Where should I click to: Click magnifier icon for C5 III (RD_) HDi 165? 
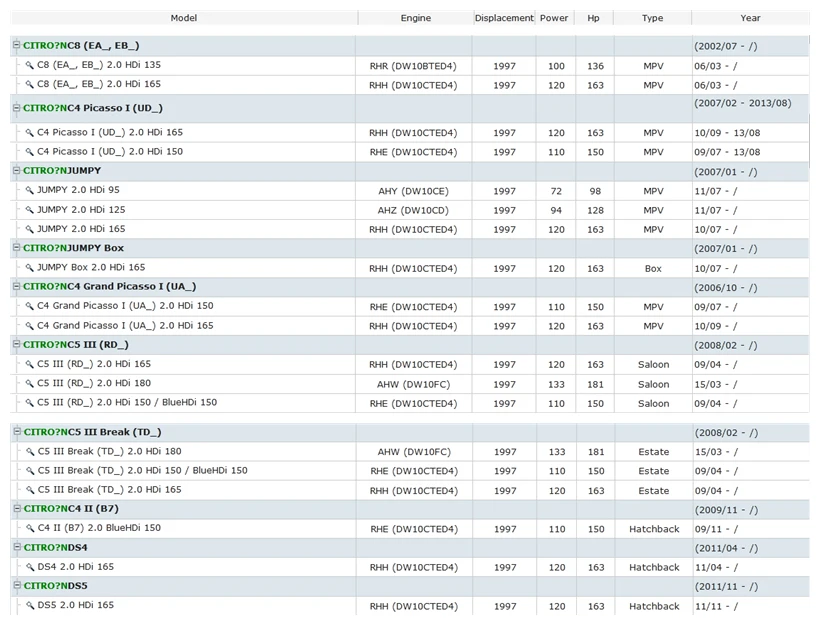[29, 365]
